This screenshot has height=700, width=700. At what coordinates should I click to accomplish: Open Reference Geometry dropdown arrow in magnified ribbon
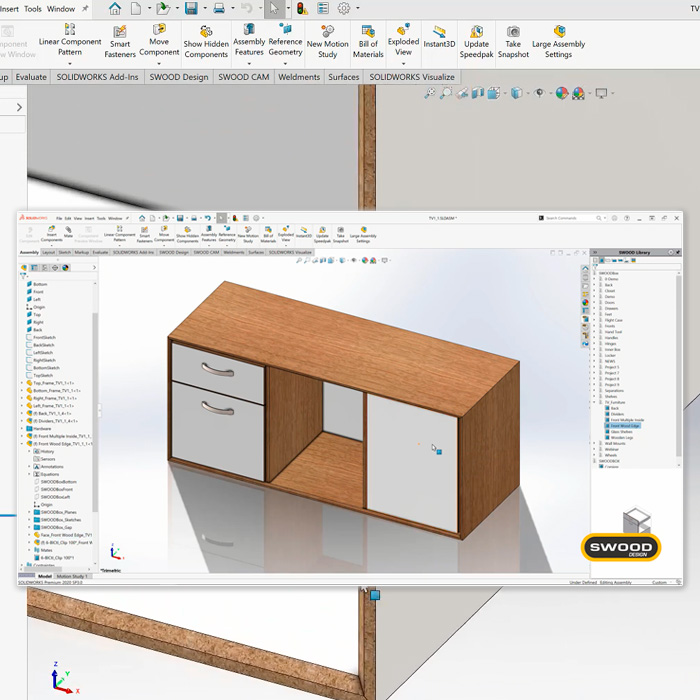point(285,63)
